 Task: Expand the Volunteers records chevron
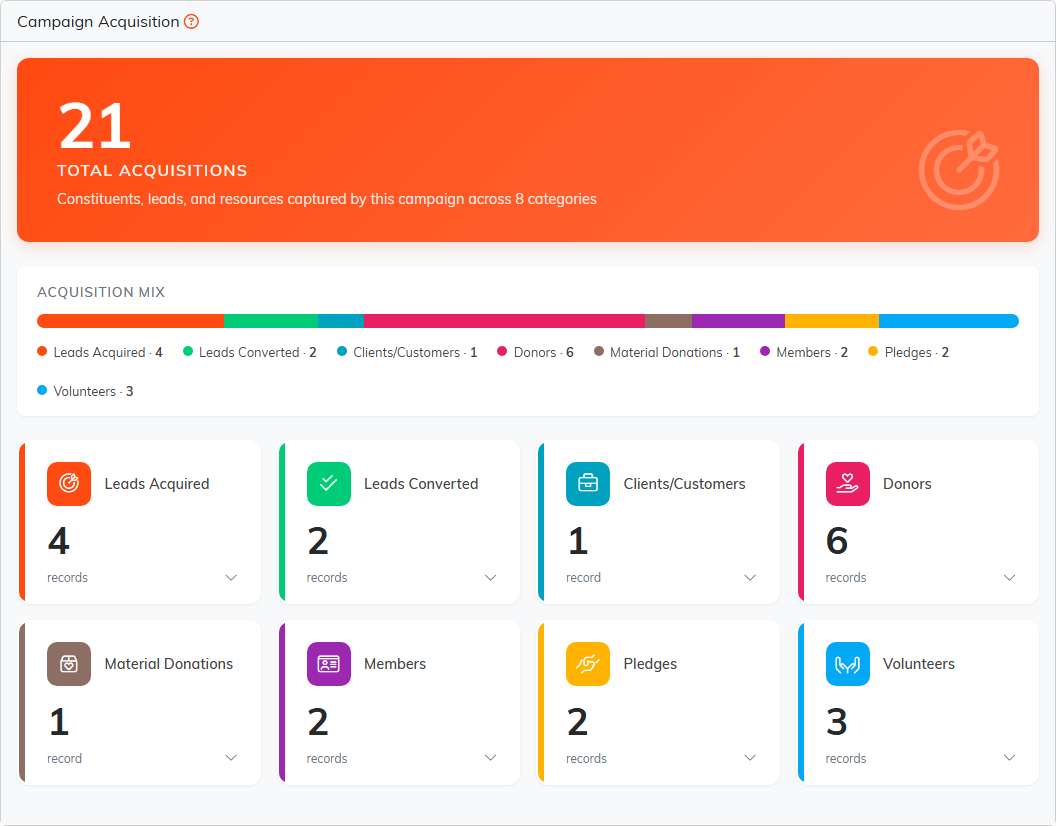coord(1009,758)
